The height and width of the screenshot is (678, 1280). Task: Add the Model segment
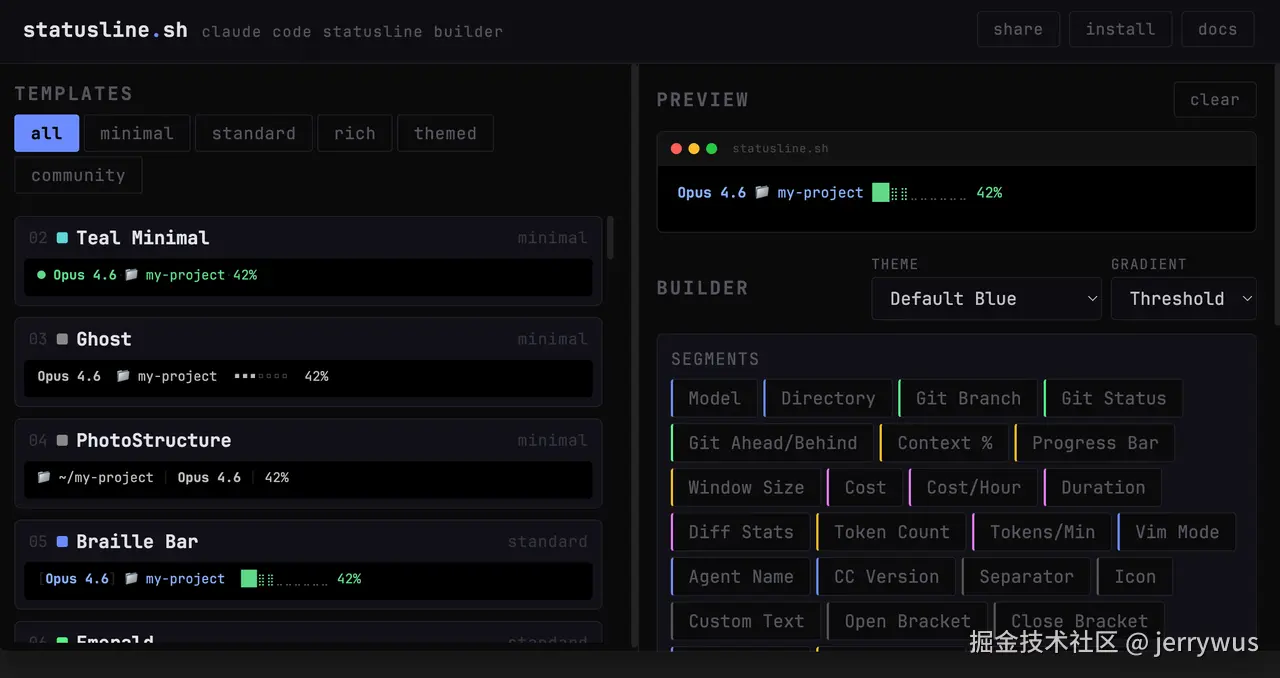pyautogui.click(x=715, y=398)
